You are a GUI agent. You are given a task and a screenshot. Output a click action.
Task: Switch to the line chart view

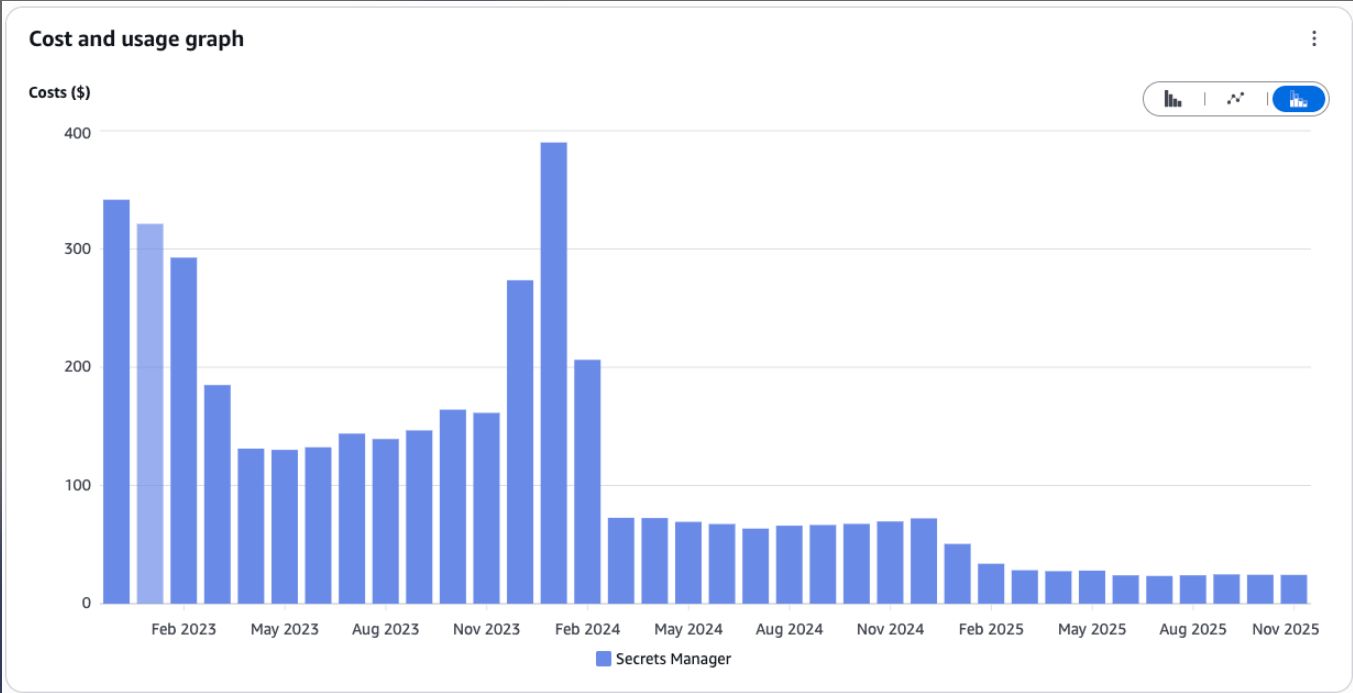click(x=1236, y=98)
